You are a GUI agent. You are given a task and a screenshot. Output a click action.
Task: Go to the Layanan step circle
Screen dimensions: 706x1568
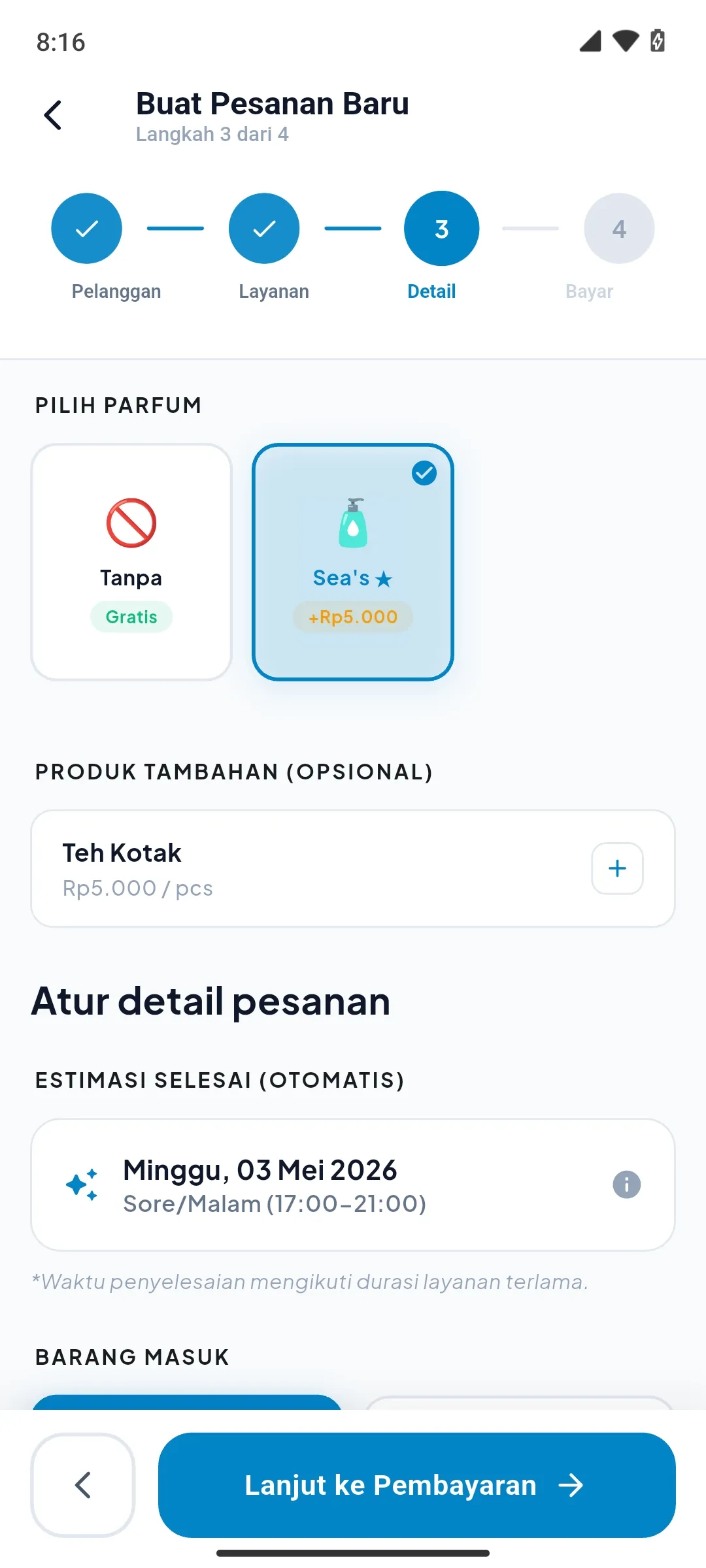tap(264, 228)
